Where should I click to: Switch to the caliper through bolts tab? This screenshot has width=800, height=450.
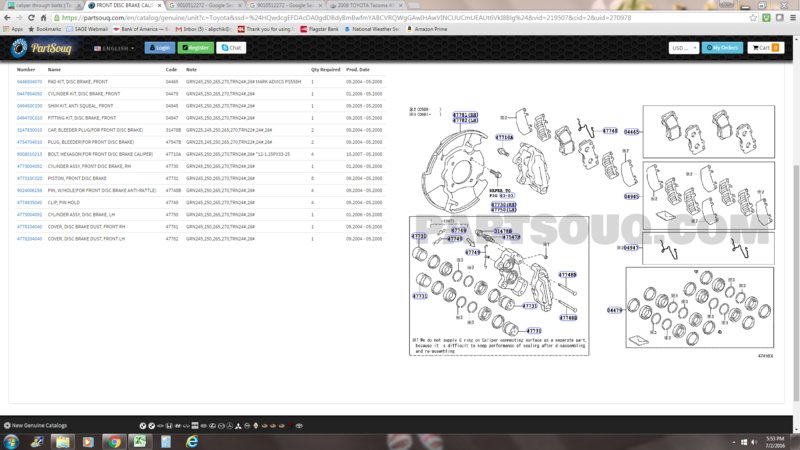42,5
